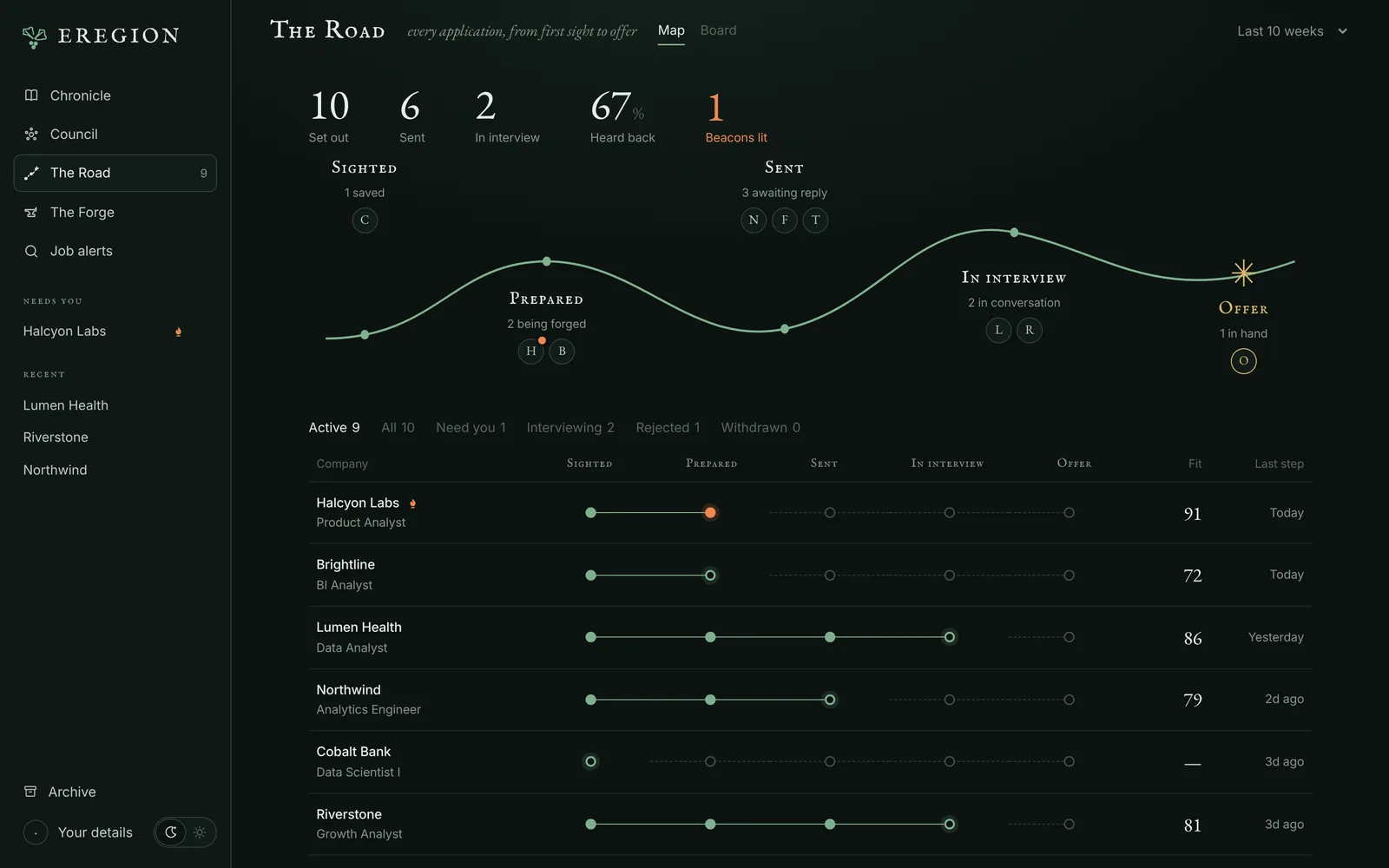Click the Beacons lit stat
This screenshot has width=1389, height=868.
(735, 117)
